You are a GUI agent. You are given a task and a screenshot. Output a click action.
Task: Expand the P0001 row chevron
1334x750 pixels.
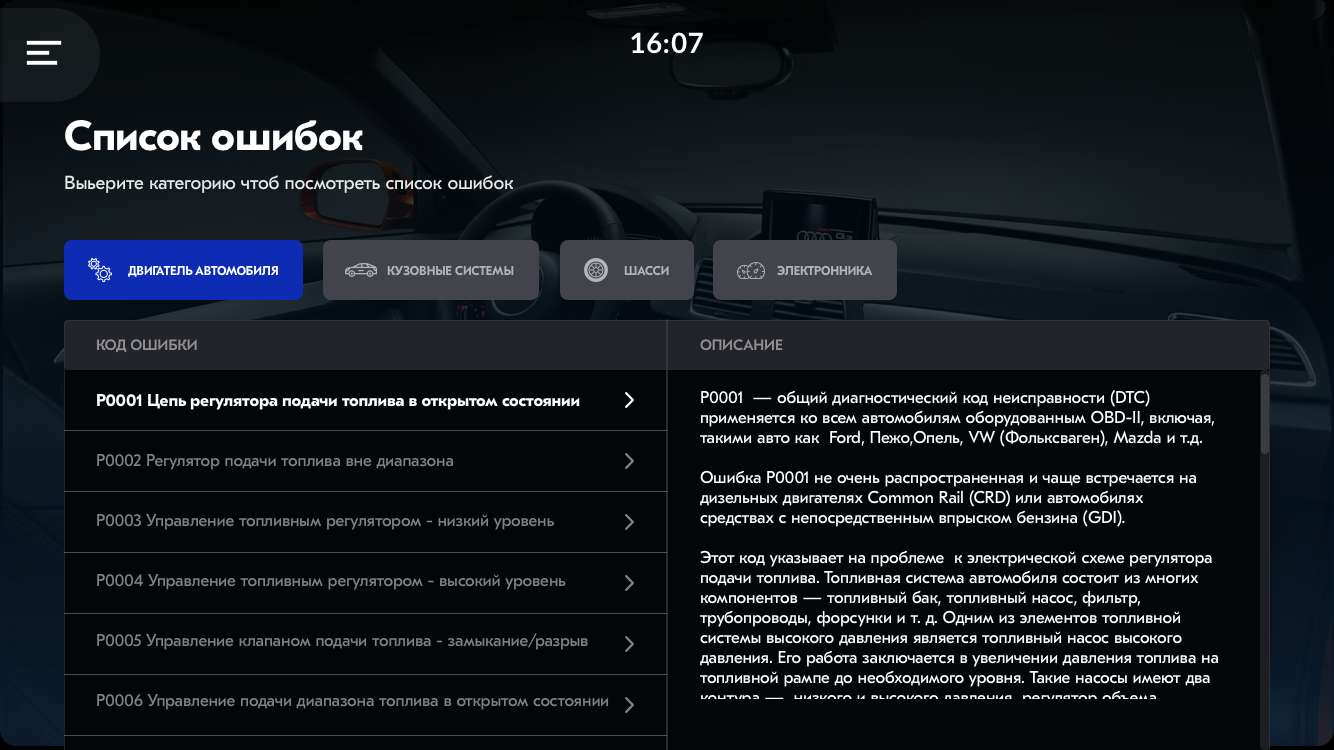tap(629, 400)
